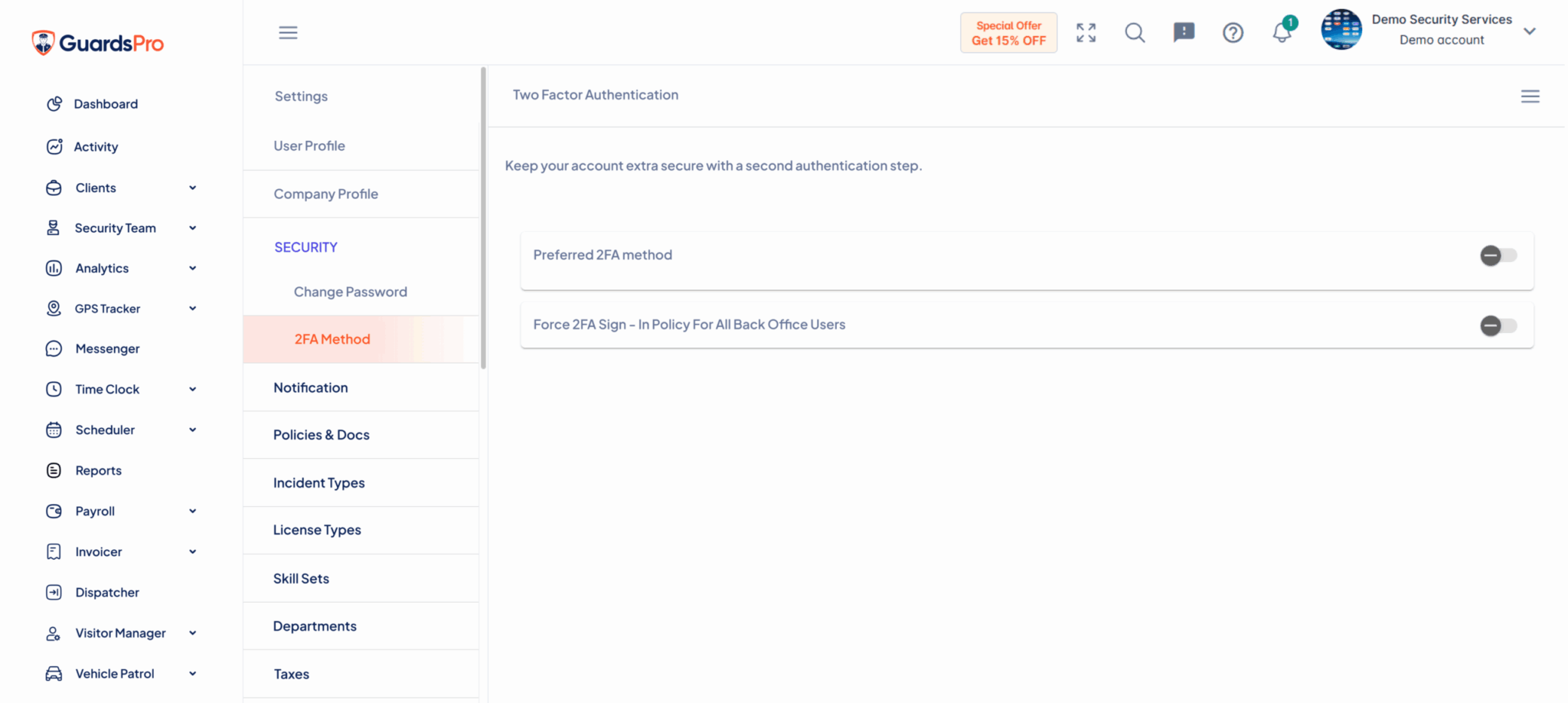1568x703 pixels.
Task: Select Change Password in settings menu
Action: click(350, 292)
